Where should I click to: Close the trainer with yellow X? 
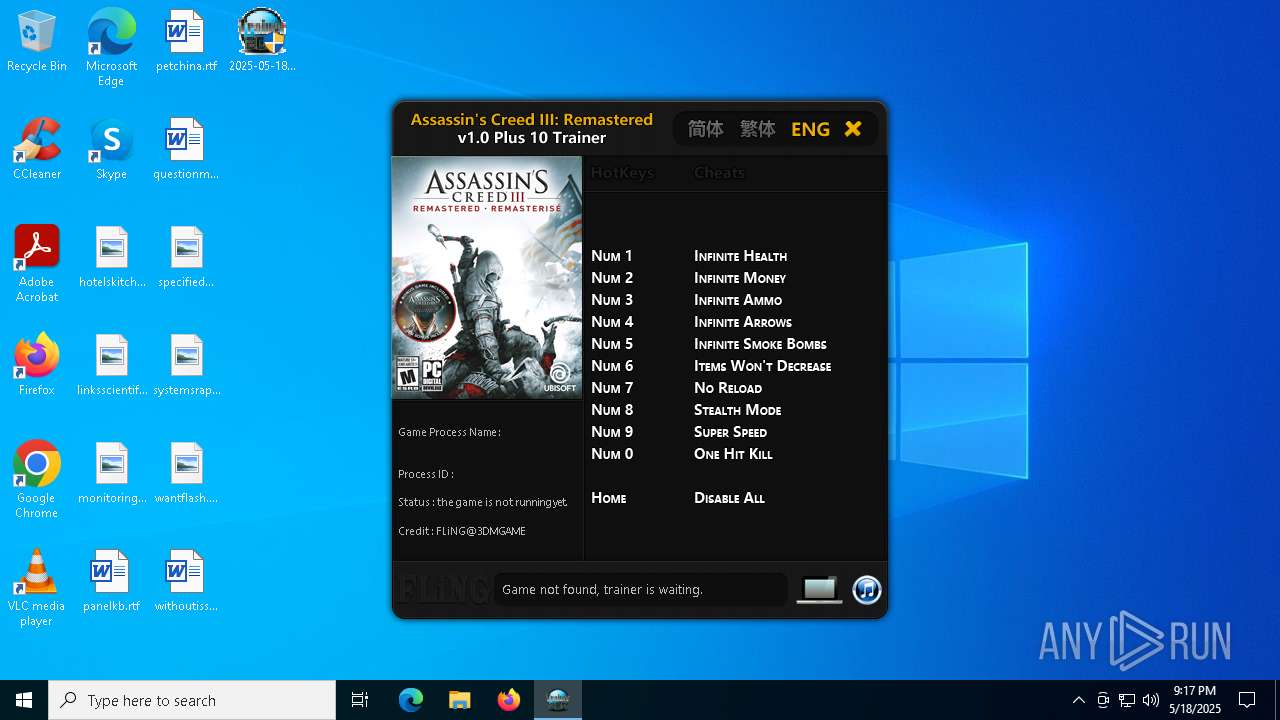click(853, 129)
